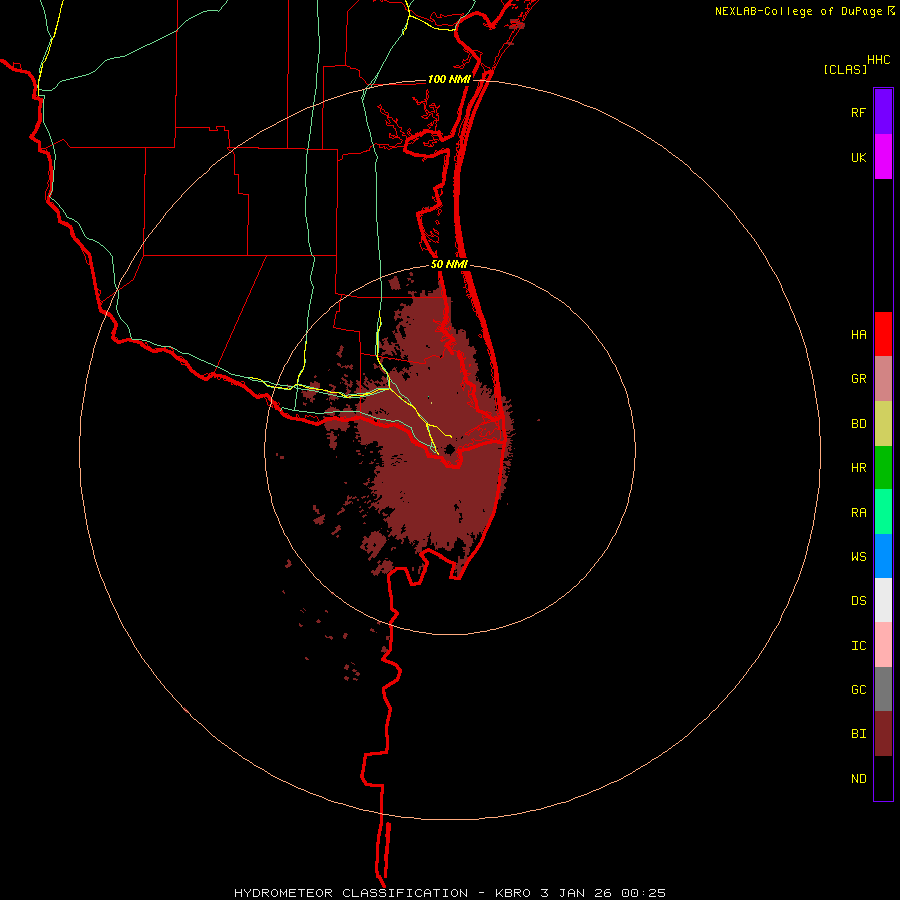Click the GC legend label
The width and height of the screenshot is (900, 900).
[858, 690]
